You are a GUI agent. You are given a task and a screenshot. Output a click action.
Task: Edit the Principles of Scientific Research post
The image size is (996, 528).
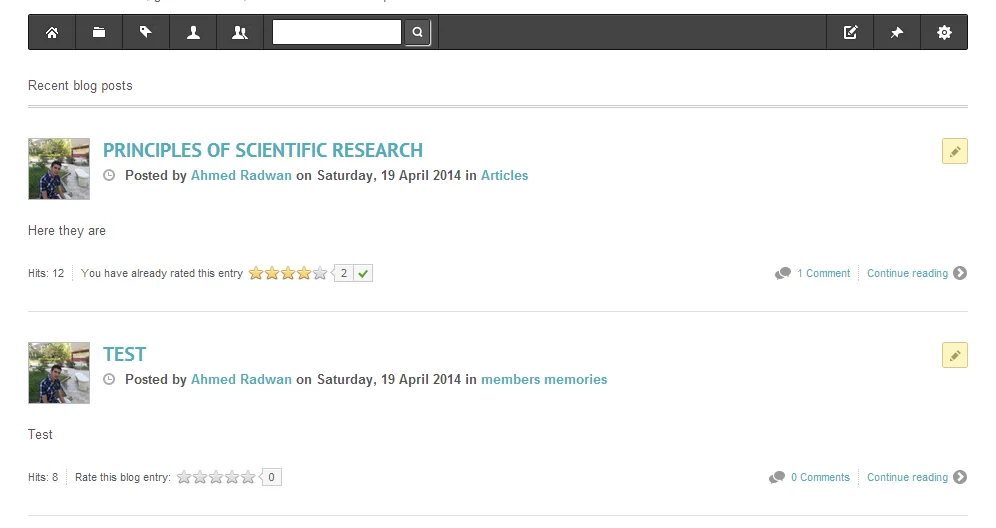click(954, 151)
